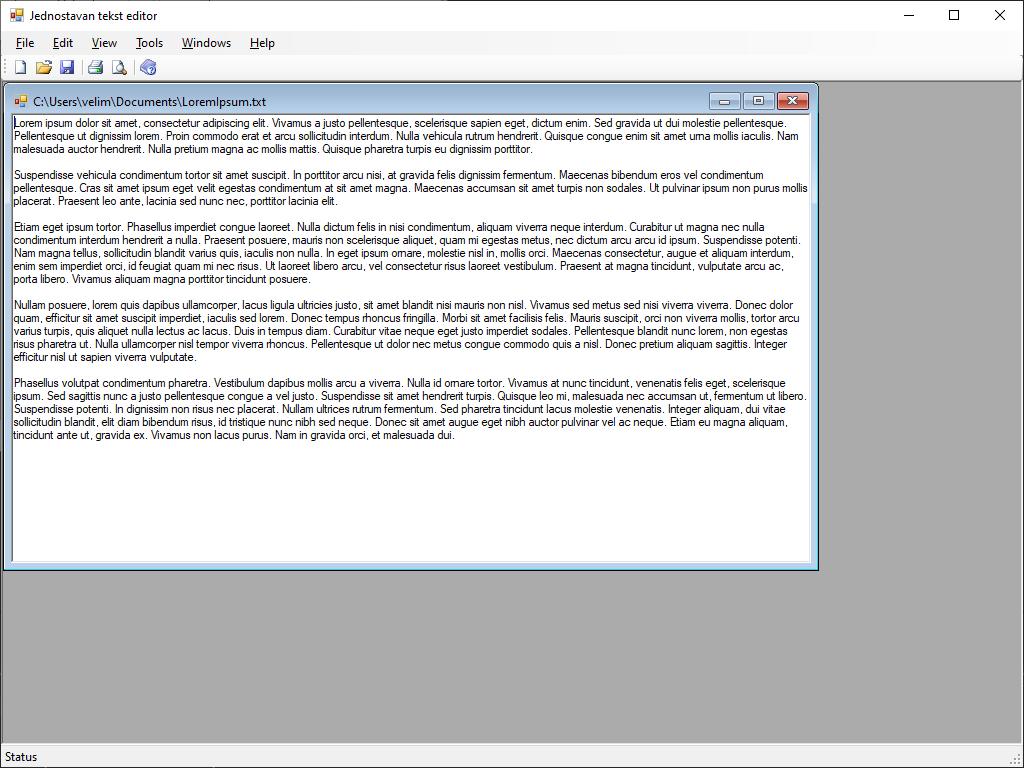Save the document using the floppy disk icon
The image size is (1024, 768).
click(x=67, y=68)
